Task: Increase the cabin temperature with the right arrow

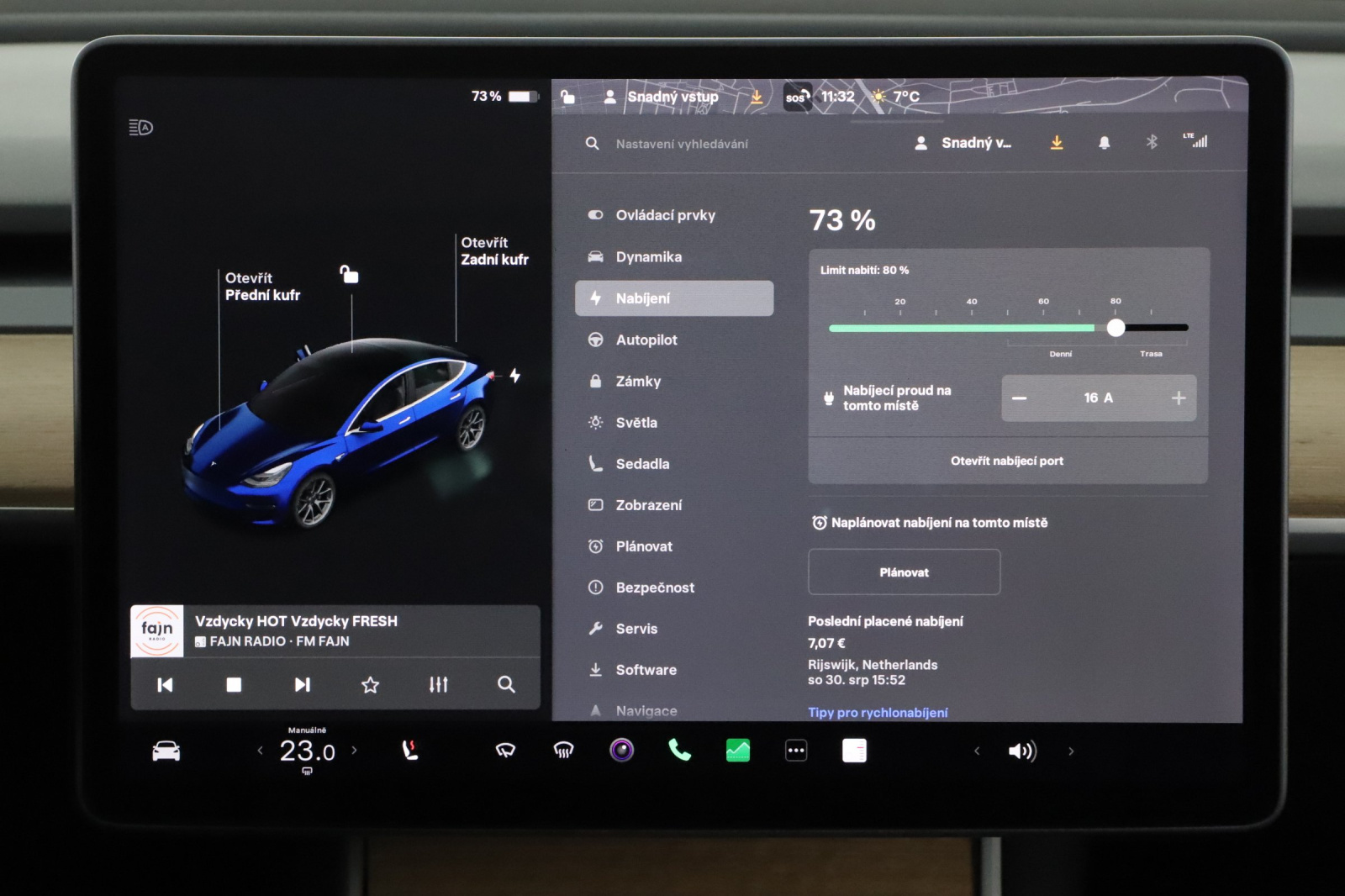Action: 355,751
